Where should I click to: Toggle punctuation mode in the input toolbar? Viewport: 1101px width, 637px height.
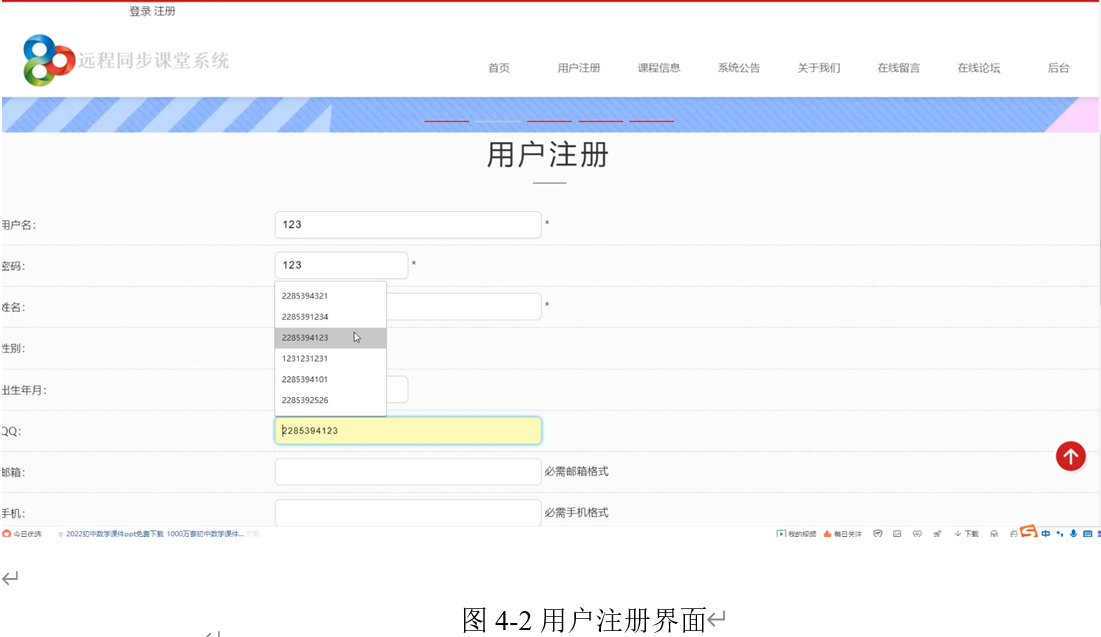(x=1060, y=534)
